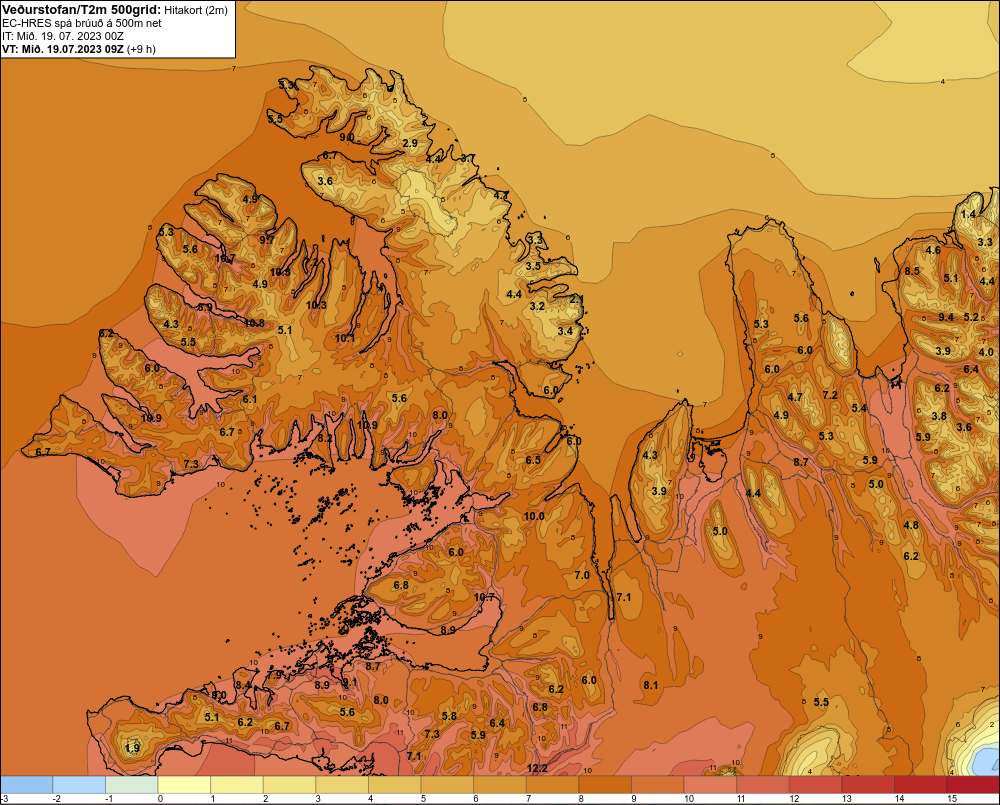The height and width of the screenshot is (805, 1000).
Task: Click the temperature label '3.2'
Action: 538,306
